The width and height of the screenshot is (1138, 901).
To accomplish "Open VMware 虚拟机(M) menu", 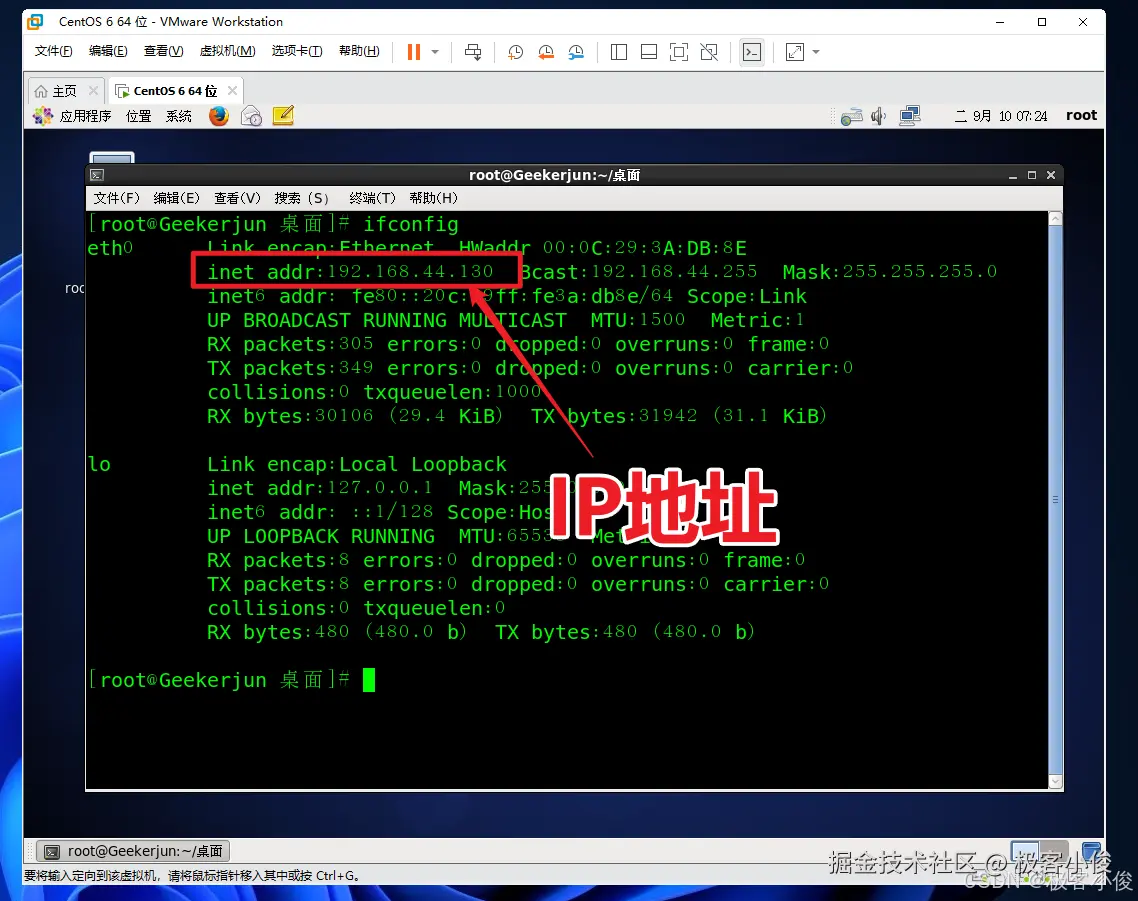I will point(227,51).
